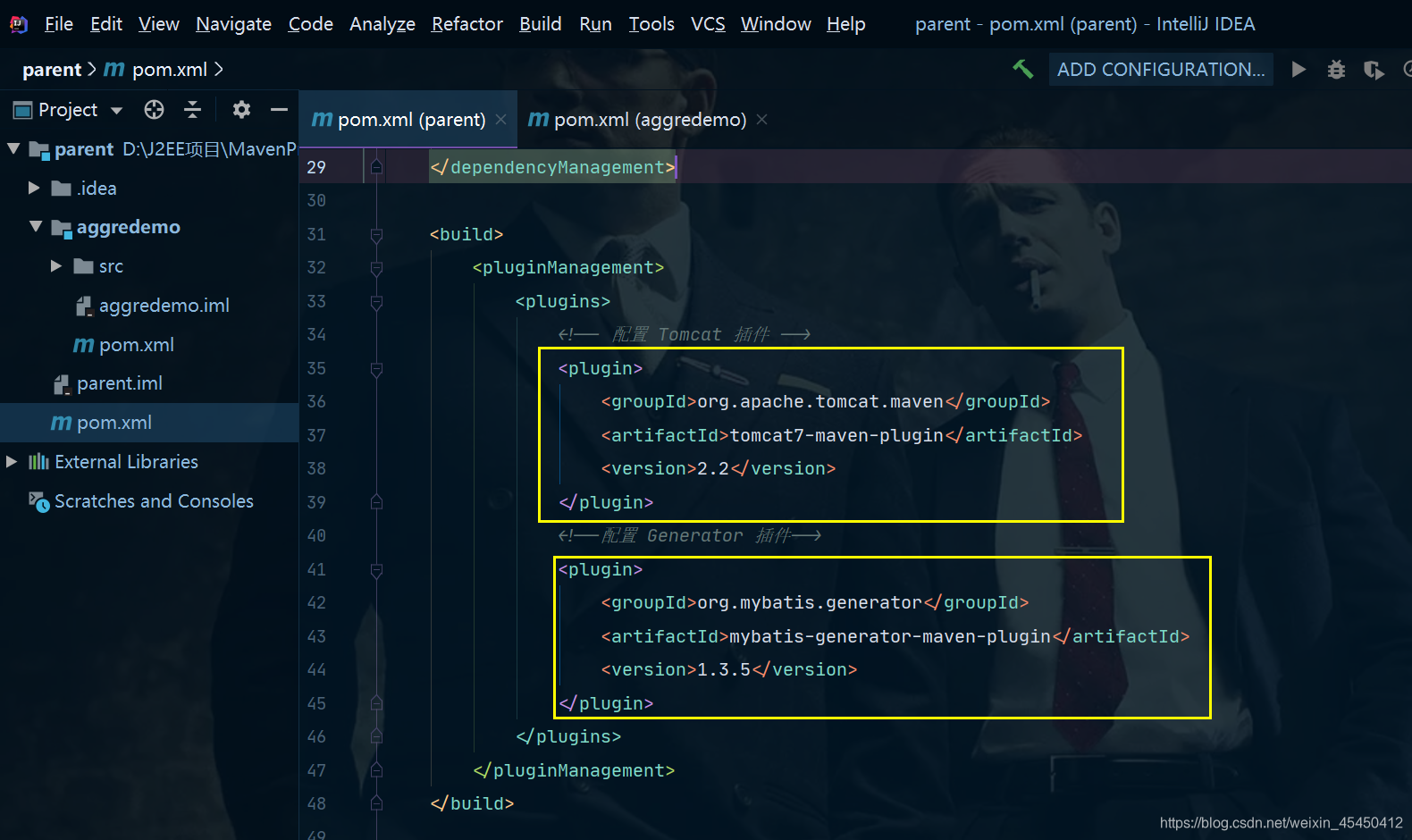Image resolution: width=1412 pixels, height=840 pixels.
Task: Fold the Tomcat plugin block at line 35
Action: [376, 369]
